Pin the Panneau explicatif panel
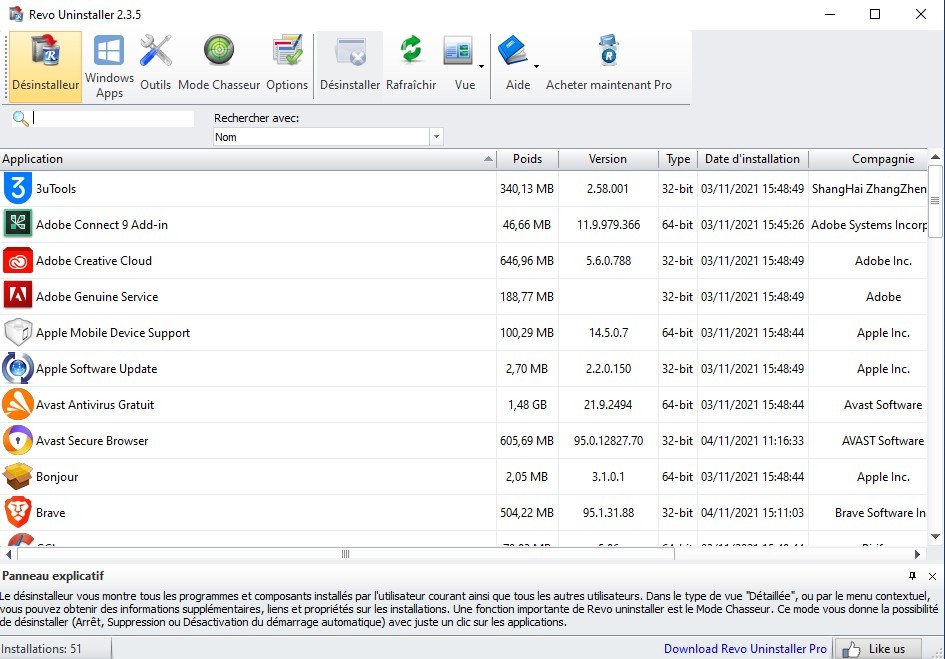Image resolution: width=945 pixels, height=659 pixels. tap(912, 576)
